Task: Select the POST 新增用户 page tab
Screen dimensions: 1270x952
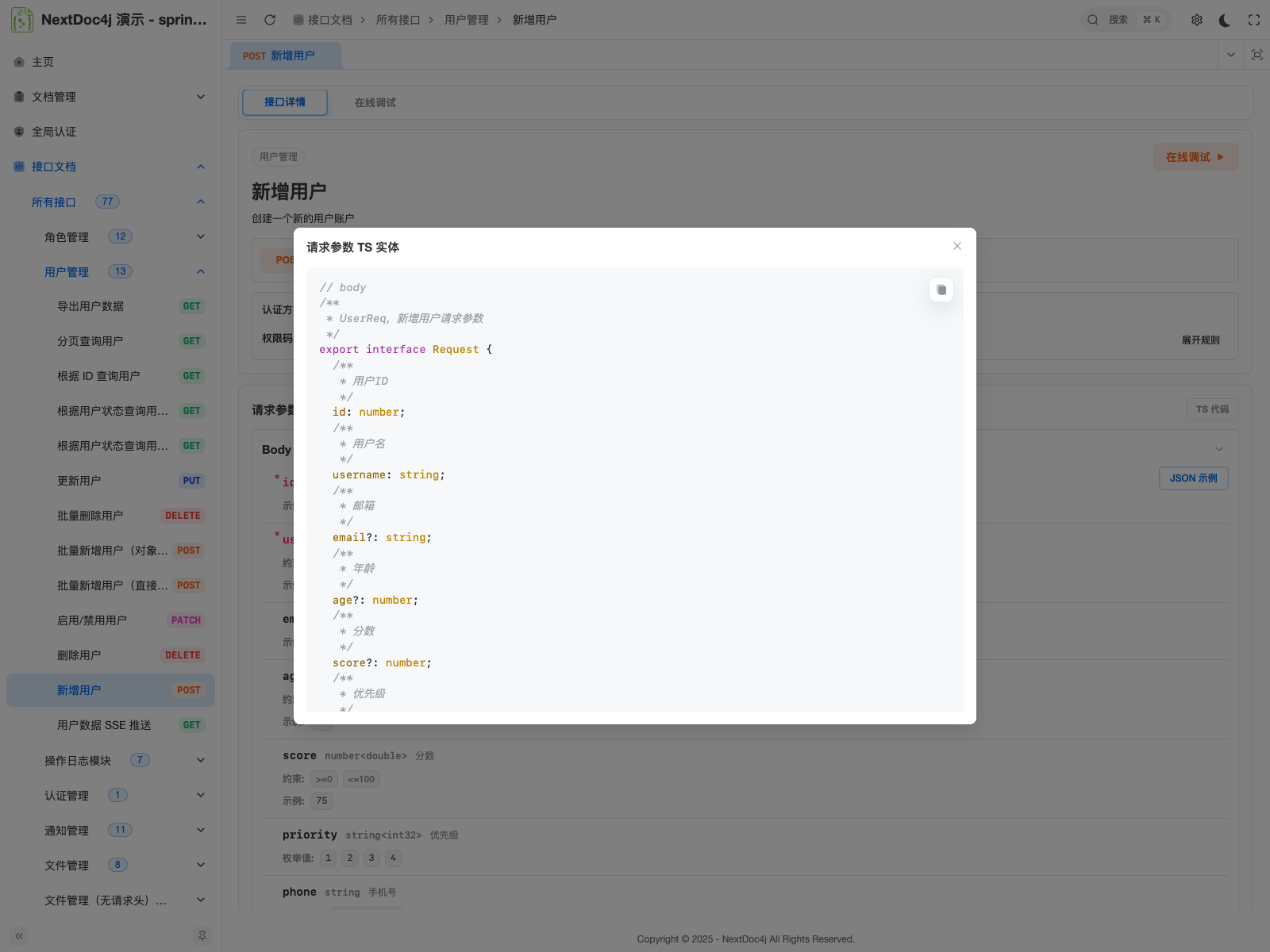Action: [x=286, y=56]
